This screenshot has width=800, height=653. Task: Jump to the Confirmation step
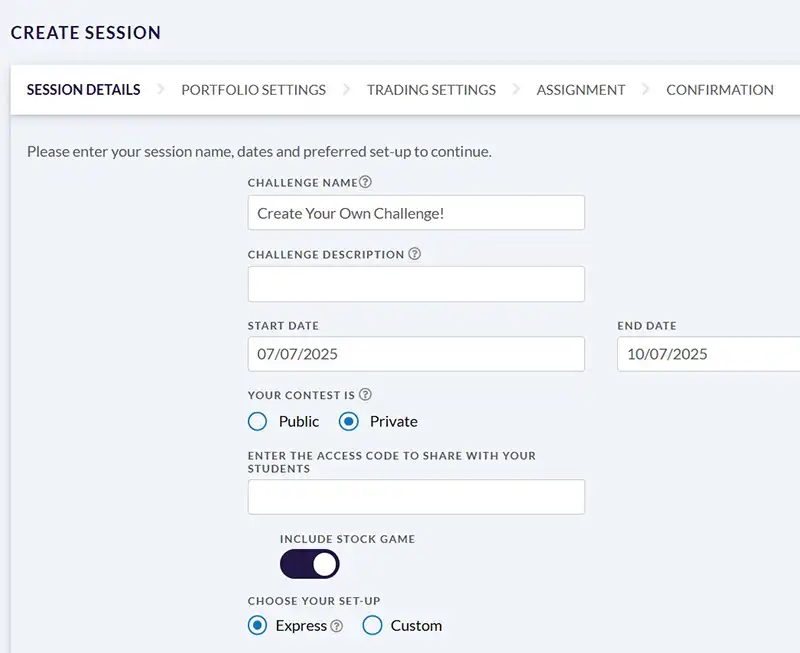[x=720, y=90]
